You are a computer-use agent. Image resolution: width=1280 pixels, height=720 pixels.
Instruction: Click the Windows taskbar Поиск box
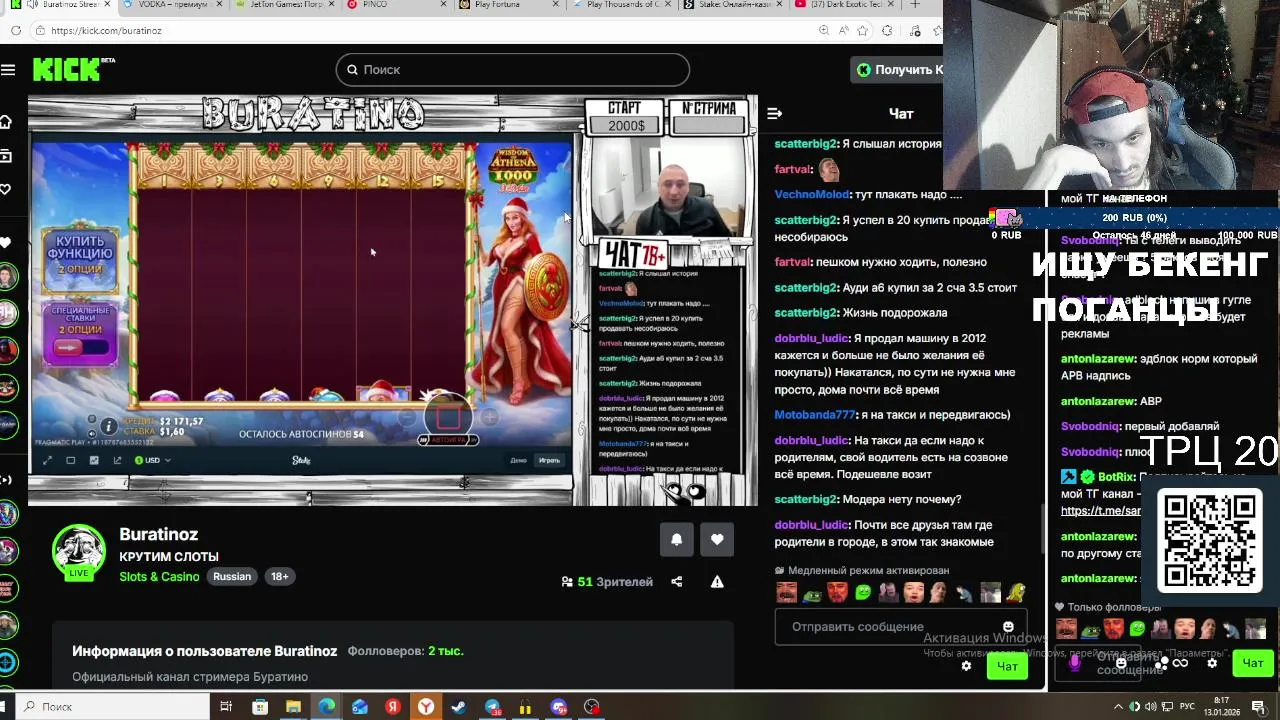[110, 707]
